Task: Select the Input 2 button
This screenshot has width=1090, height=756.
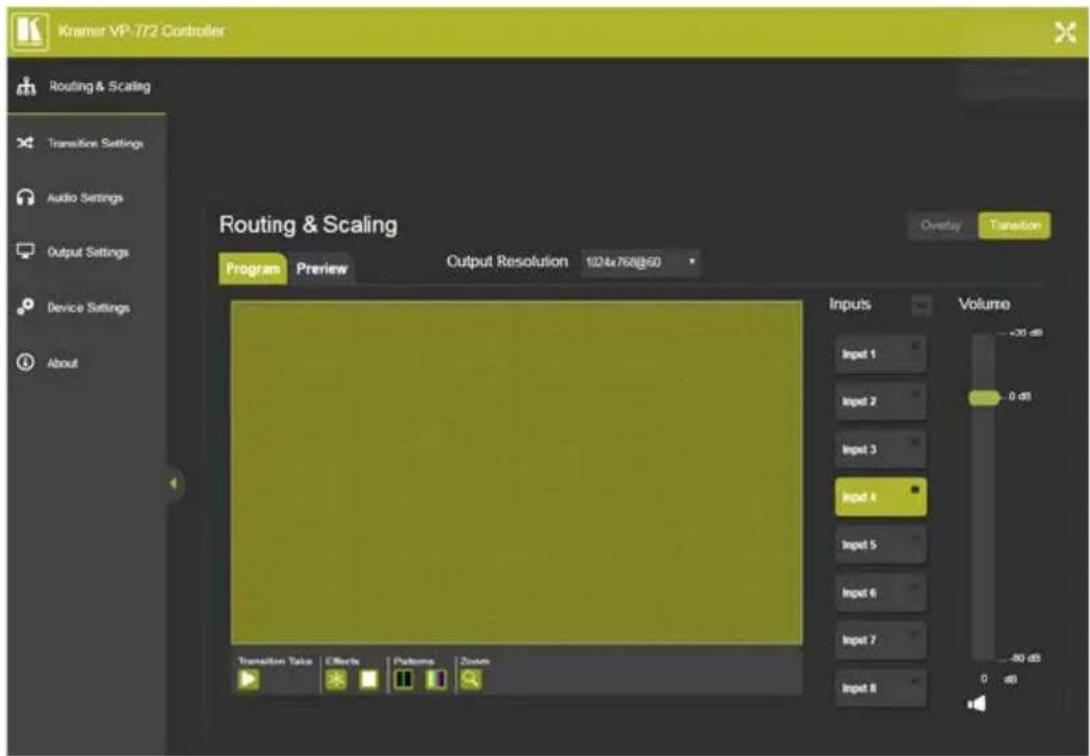Action: pyautogui.click(x=881, y=401)
